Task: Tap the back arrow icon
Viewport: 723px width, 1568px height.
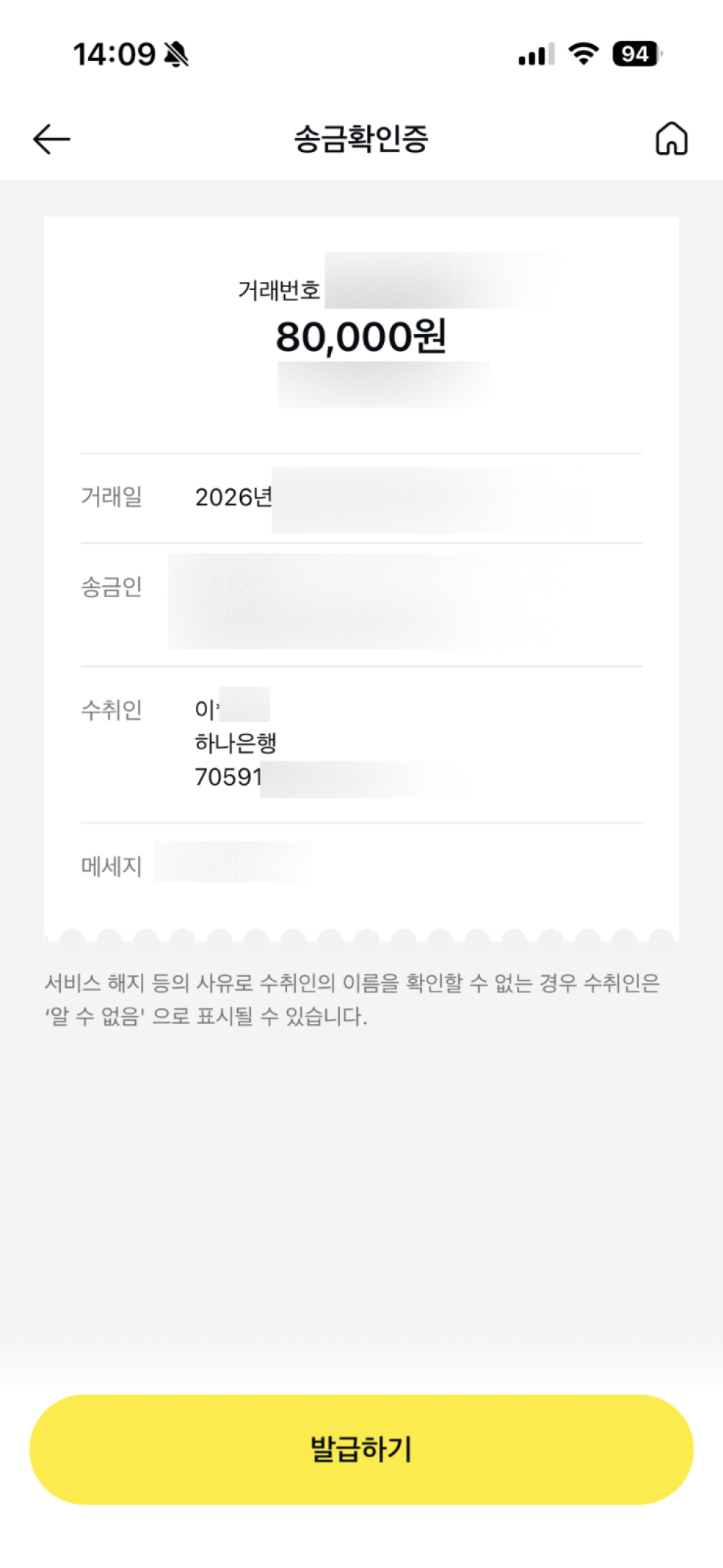Action: point(51,139)
